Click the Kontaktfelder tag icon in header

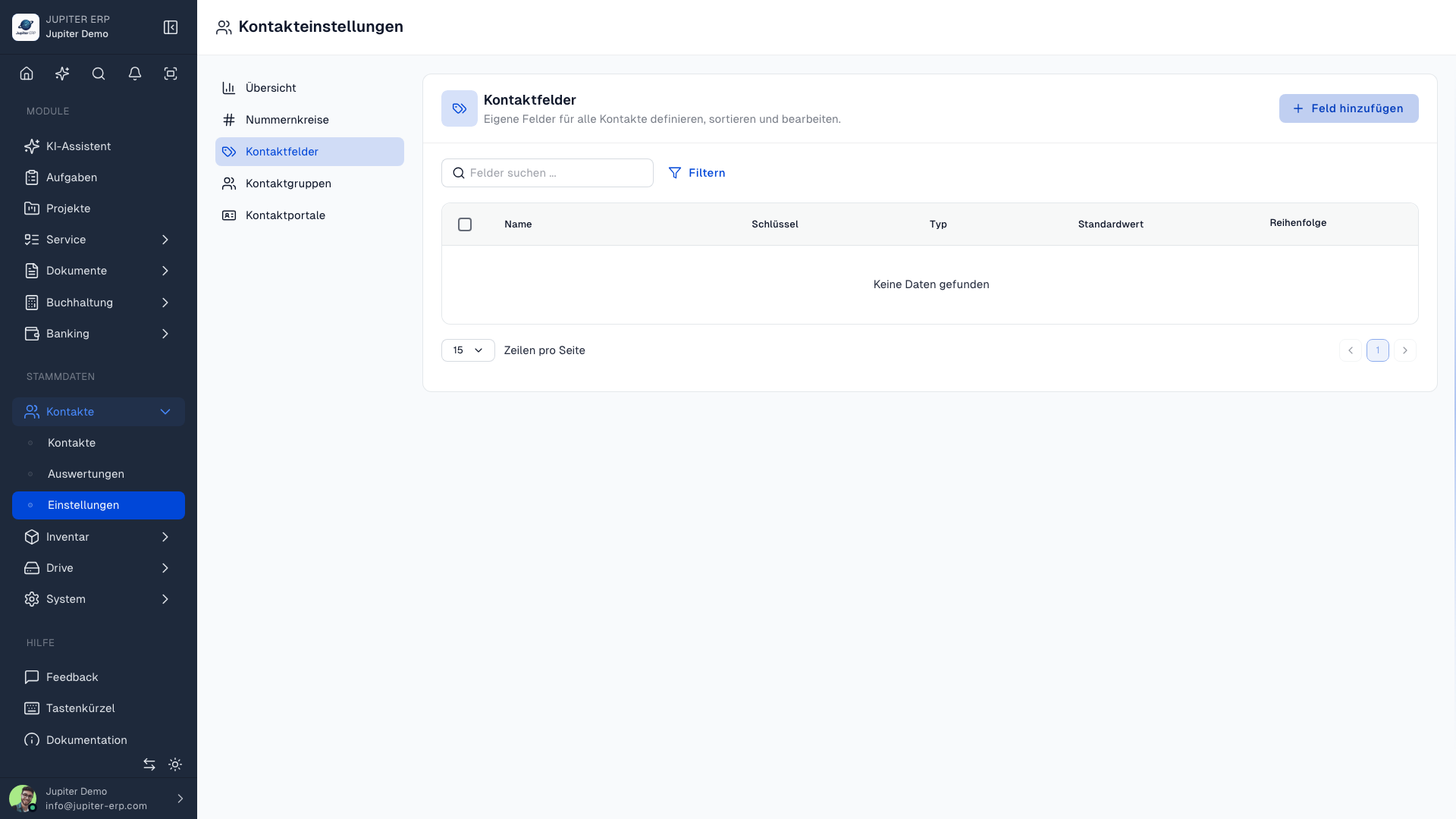click(460, 108)
